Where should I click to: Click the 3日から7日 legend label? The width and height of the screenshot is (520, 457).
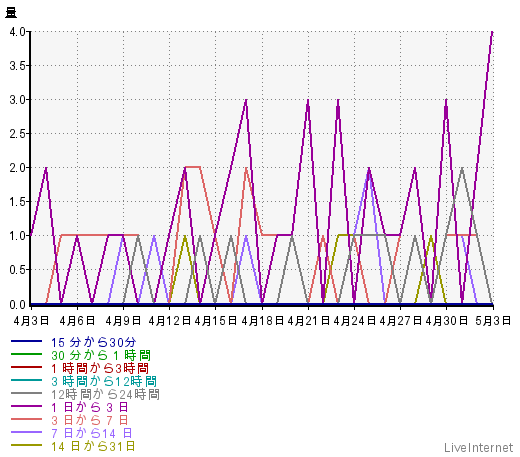(x=90, y=420)
